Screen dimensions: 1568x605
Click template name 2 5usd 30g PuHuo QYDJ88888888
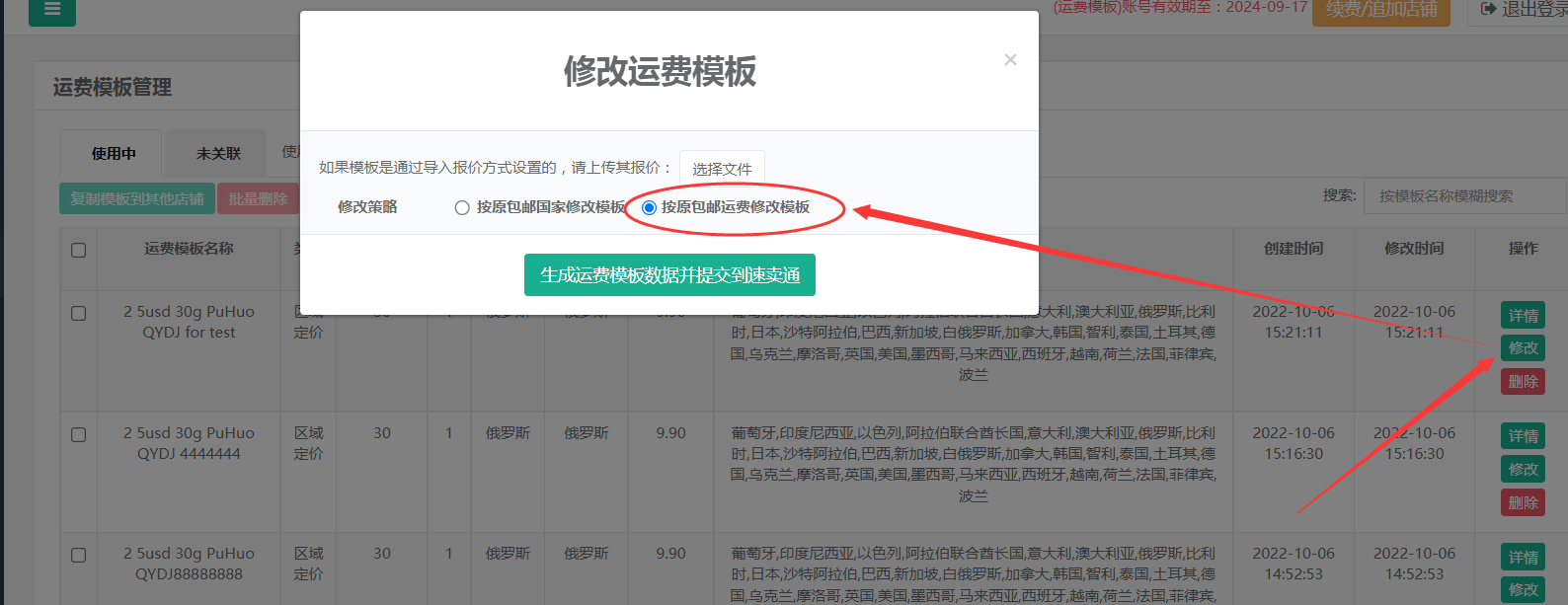click(x=189, y=564)
